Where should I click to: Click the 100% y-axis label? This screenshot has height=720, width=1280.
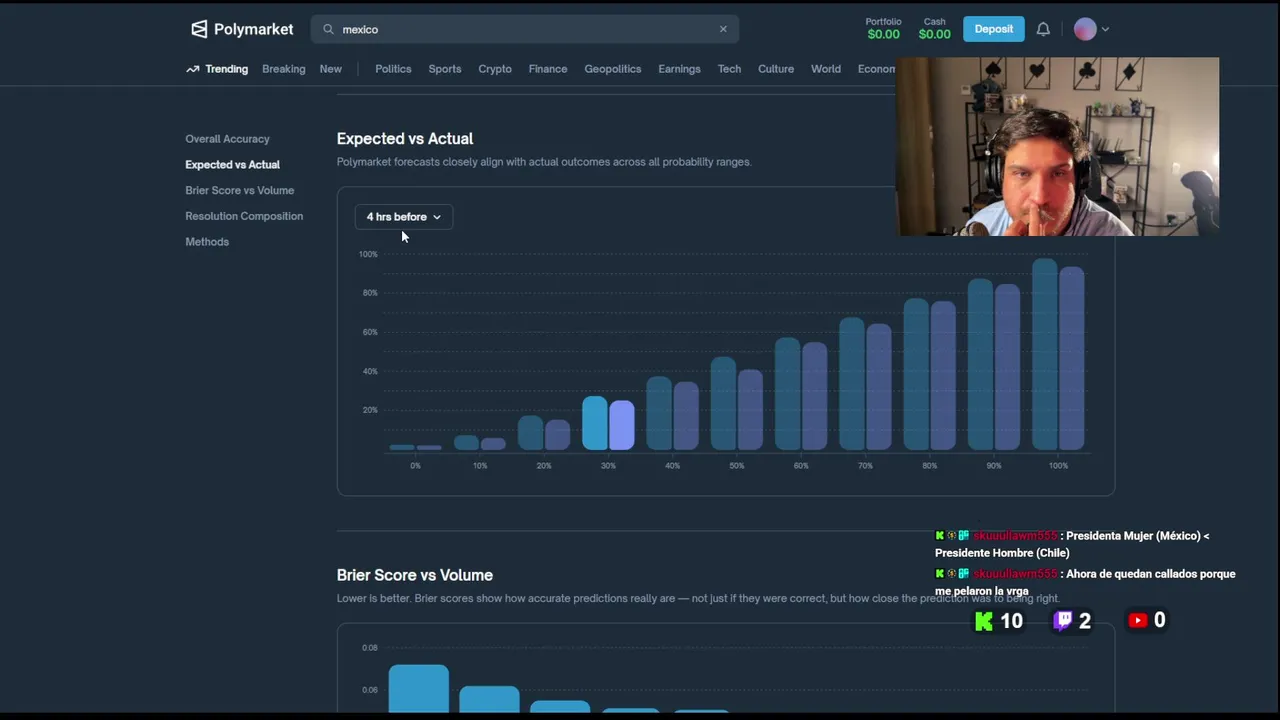click(368, 254)
